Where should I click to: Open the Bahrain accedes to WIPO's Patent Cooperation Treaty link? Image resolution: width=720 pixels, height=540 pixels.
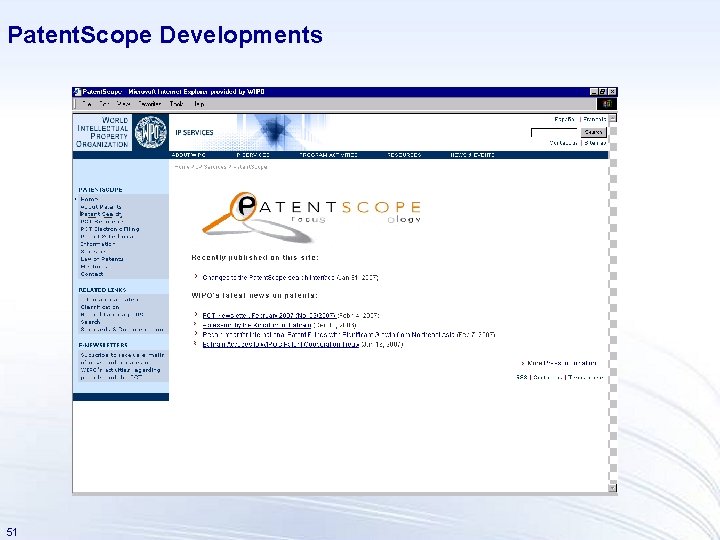click(x=280, y=344)
